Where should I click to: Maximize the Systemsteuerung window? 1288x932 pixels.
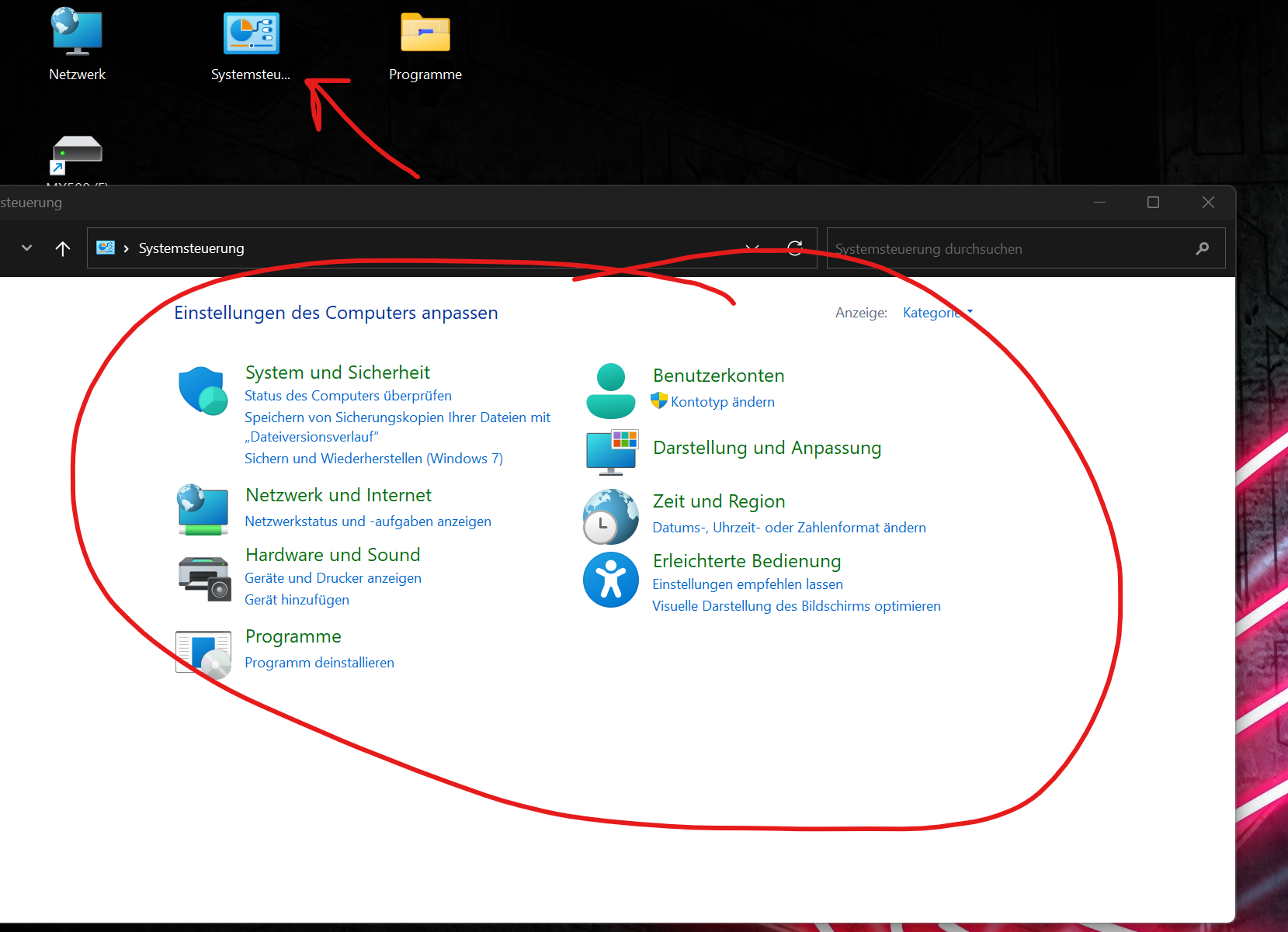(x=1154, y=203)
